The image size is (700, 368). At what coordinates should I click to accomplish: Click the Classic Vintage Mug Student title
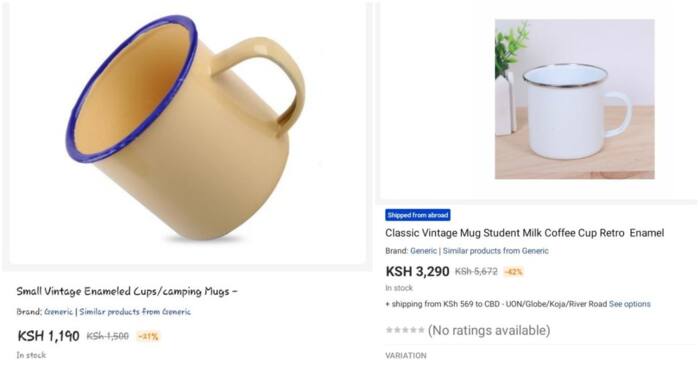point(525,233)
